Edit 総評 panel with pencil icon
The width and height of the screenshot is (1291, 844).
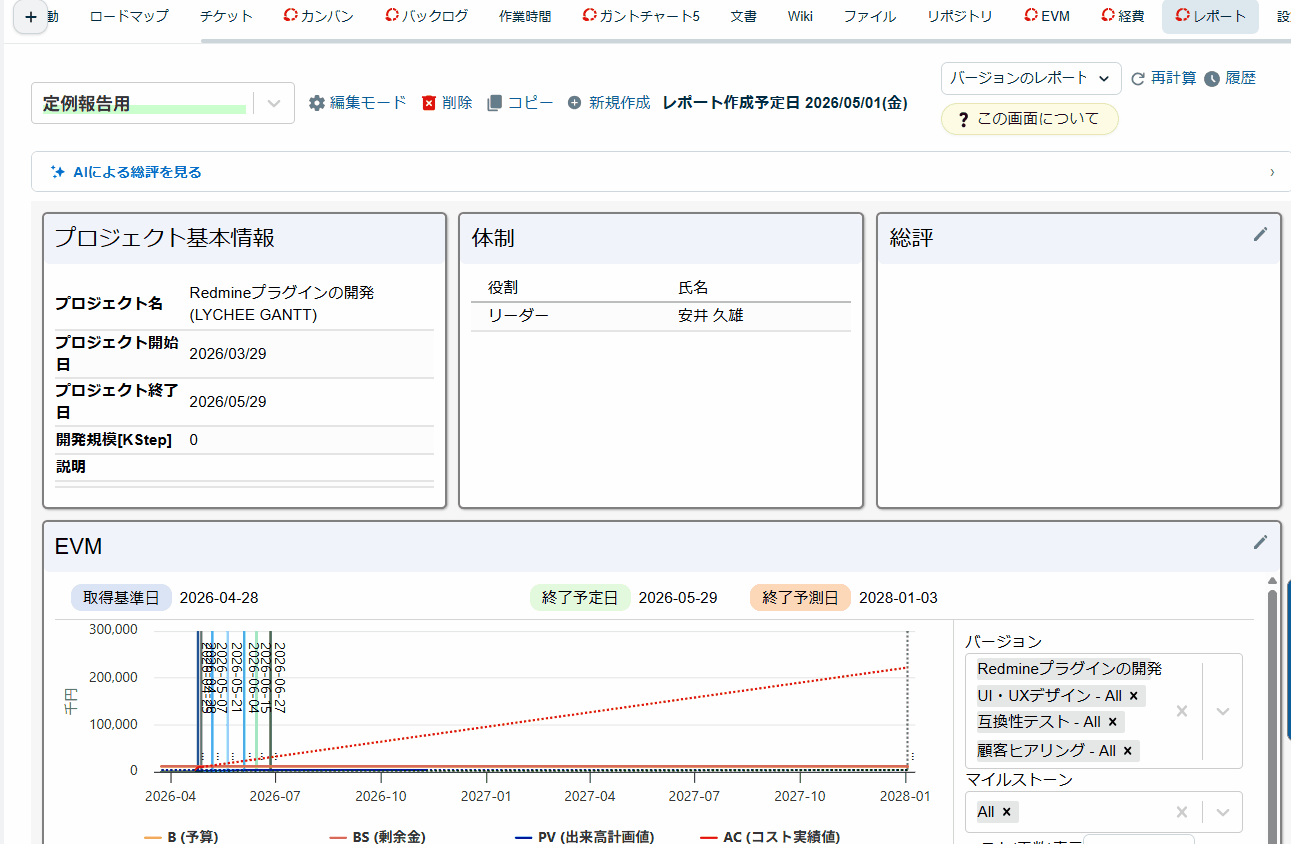[x=1260, y=234]
